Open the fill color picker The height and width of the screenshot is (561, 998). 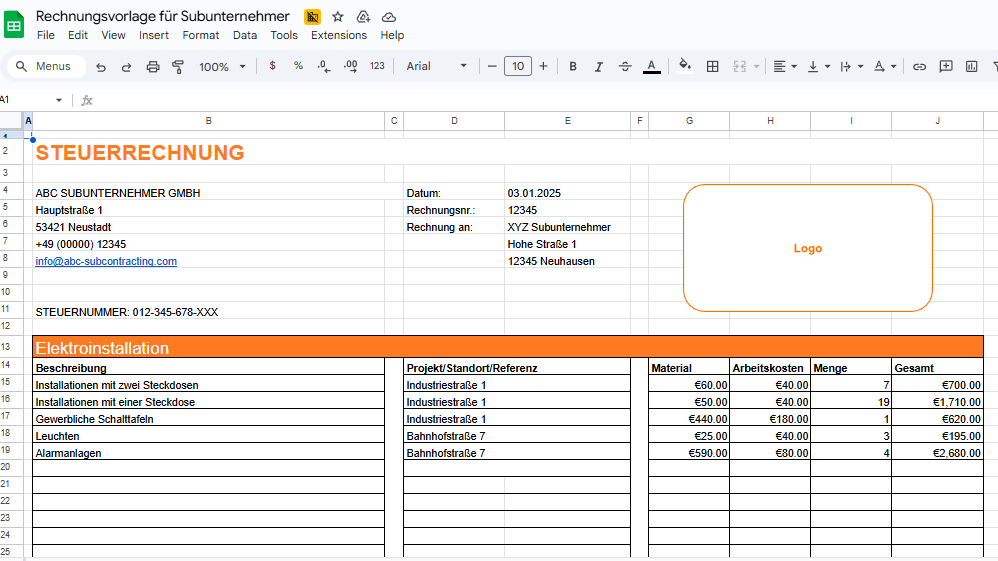click(x=685, y=66)
